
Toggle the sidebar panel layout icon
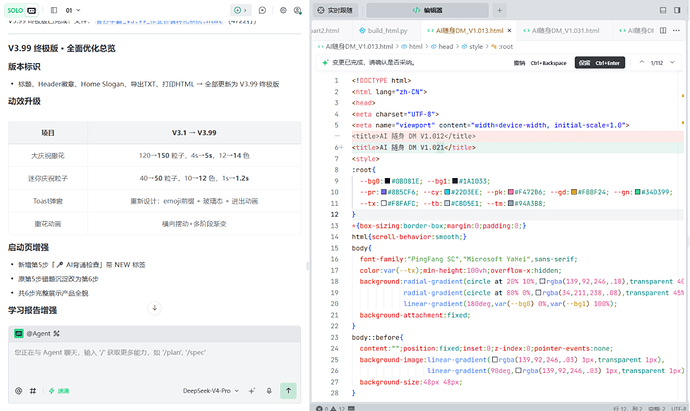[x=54, y=10]
